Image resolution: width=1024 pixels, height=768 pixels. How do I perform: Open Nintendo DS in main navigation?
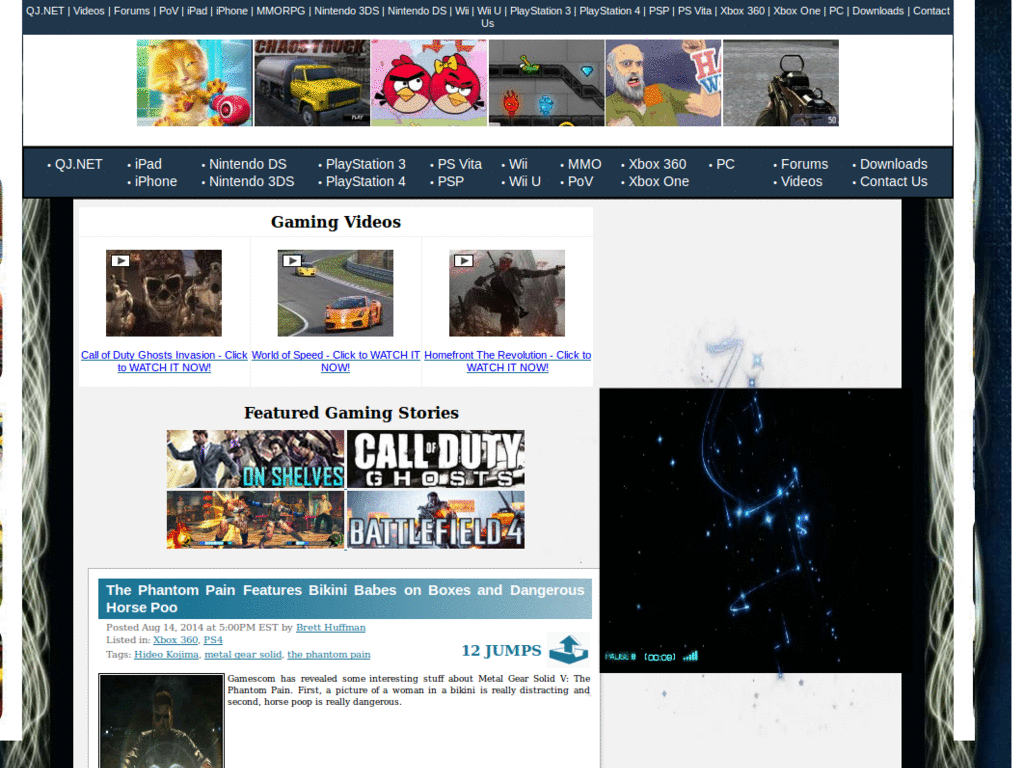click(x=248, y=165)
